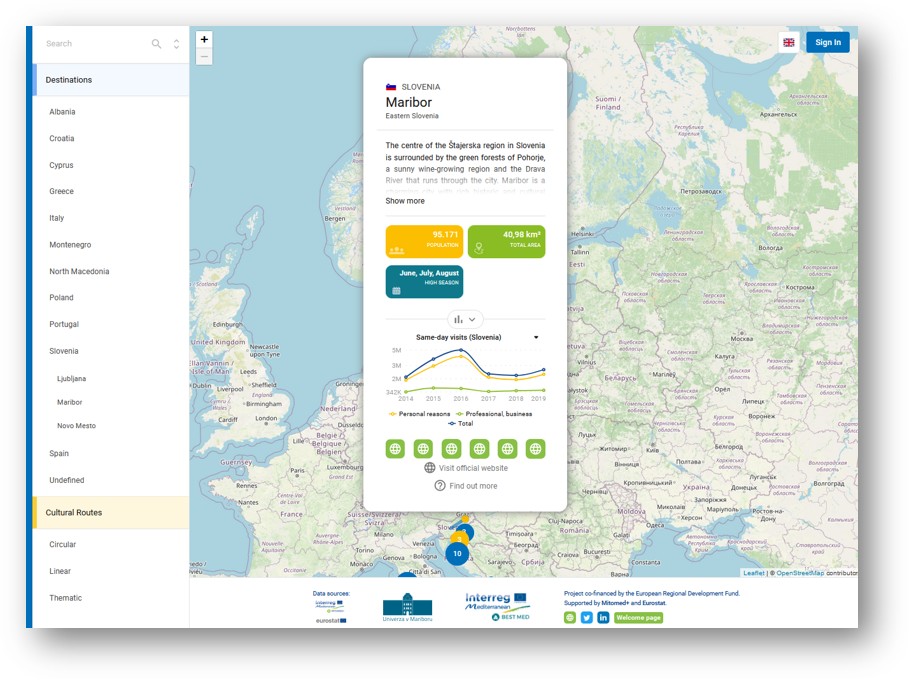
Task: Click the search magnifier icon
Action: click(x=156, y=44)
